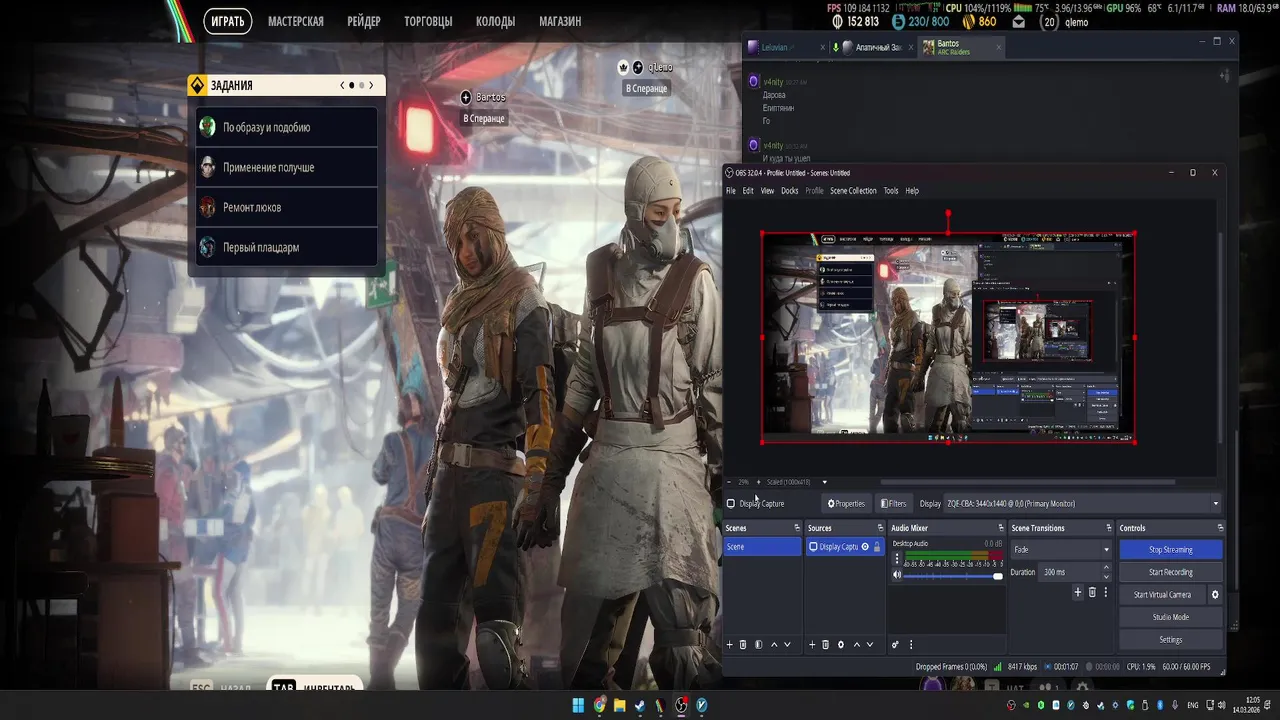This screenshot has height=720, width=1280.
Task: Open Audio Mixer footer three-dot menu
Action: coord(910,645)
